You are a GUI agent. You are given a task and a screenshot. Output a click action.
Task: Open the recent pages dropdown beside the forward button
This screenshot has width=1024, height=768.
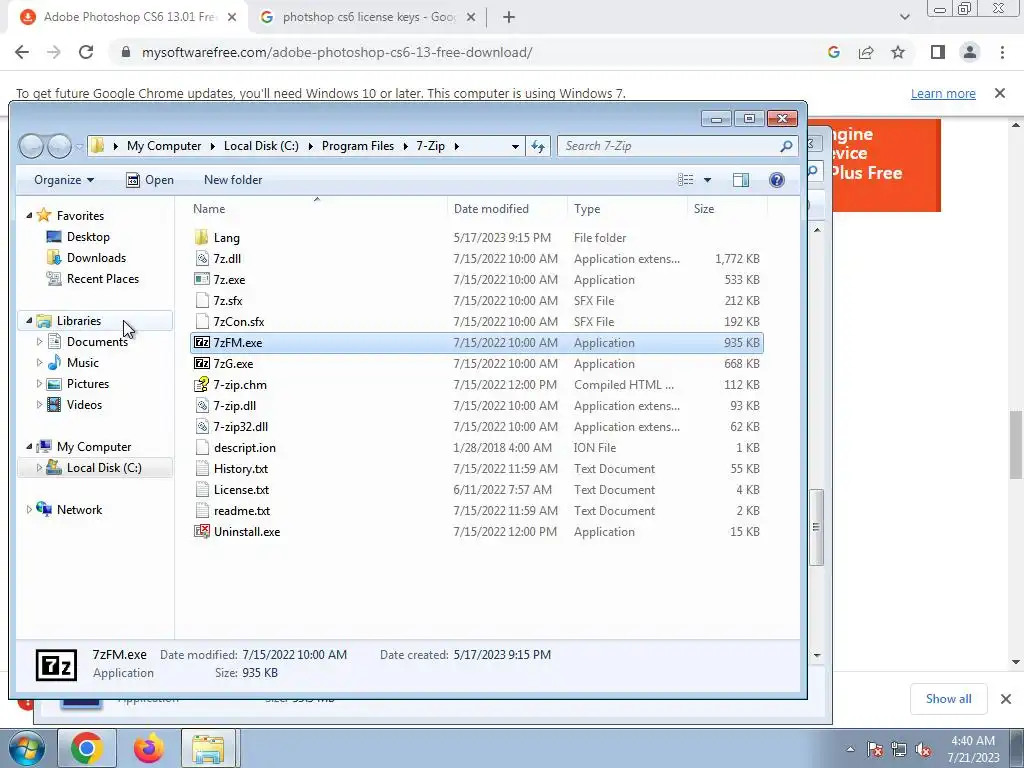tap(79, 146)
